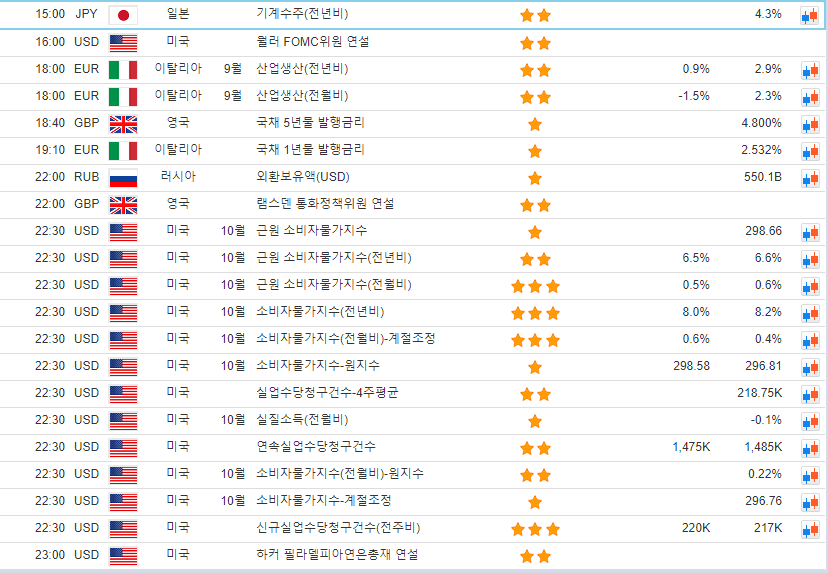Open chart icon for 소비자물가지수(전년비) row
The image size is (828, 573).
click(x=809, y=313)
